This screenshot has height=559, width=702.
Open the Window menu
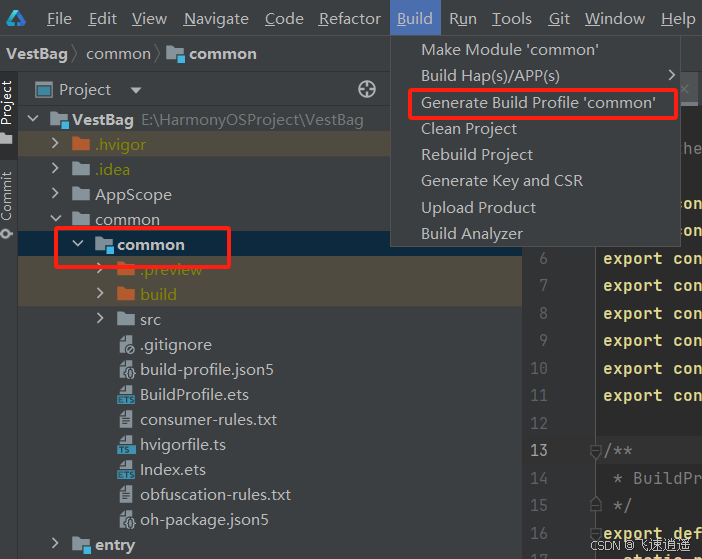pyautogui.click(x=615, y=19)
